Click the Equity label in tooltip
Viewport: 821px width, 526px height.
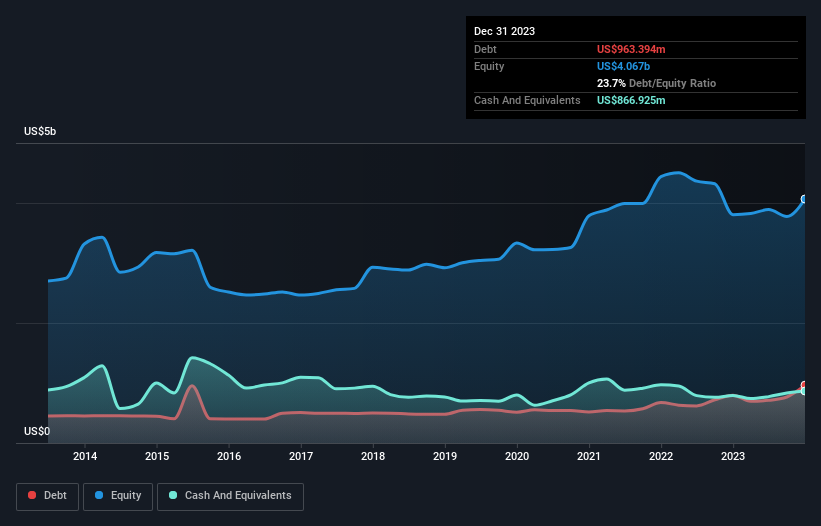tap(489, 66)
